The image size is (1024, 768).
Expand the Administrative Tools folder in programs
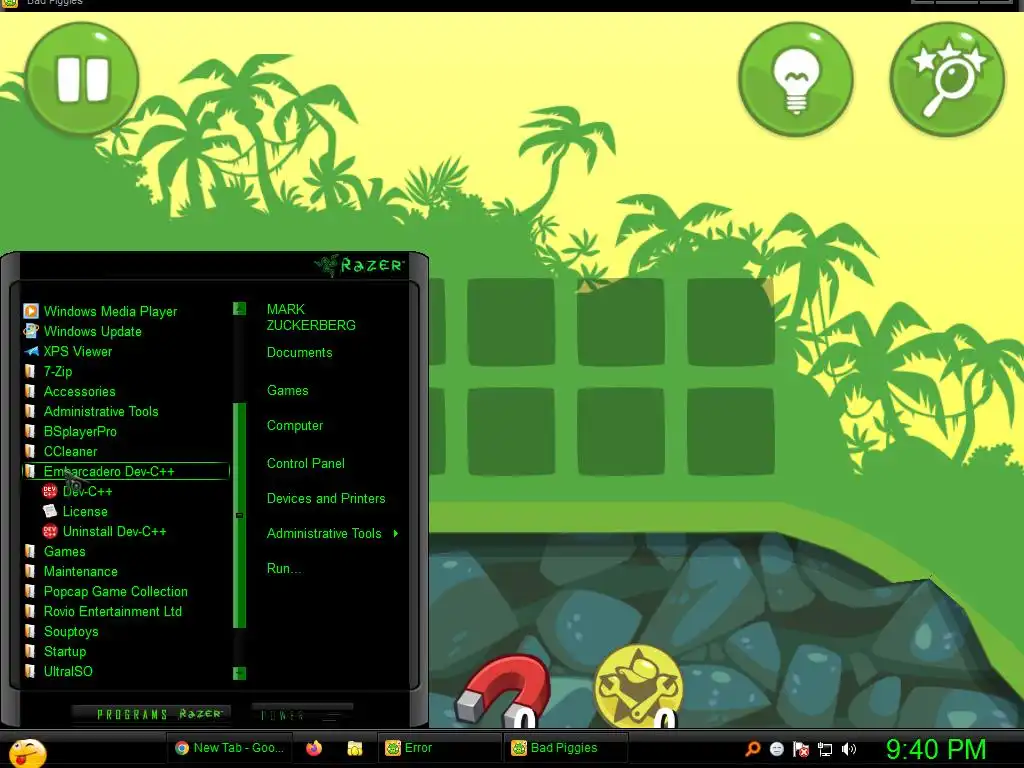[x=101, y=411]
